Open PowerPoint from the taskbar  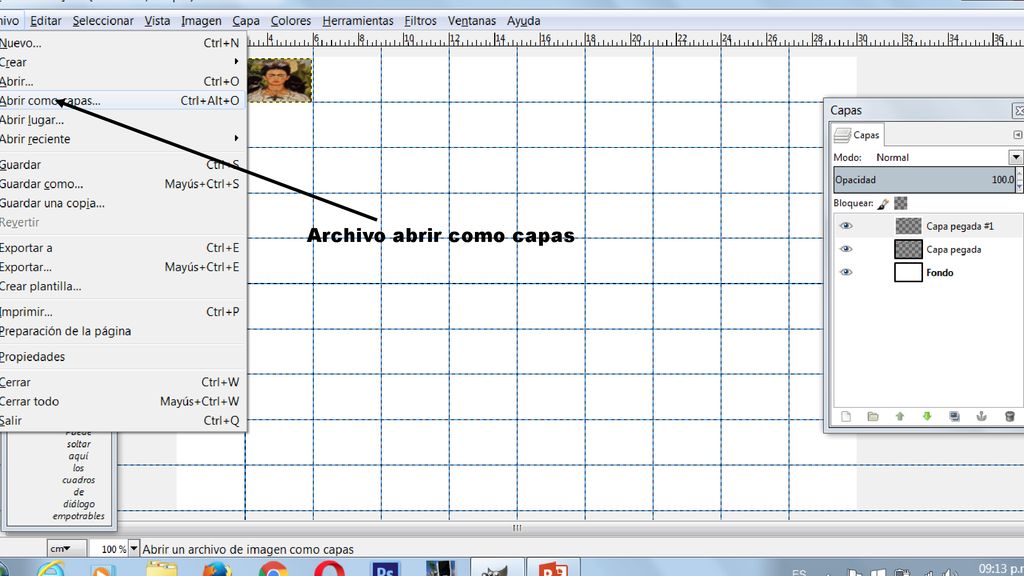[x=554, y=568]
